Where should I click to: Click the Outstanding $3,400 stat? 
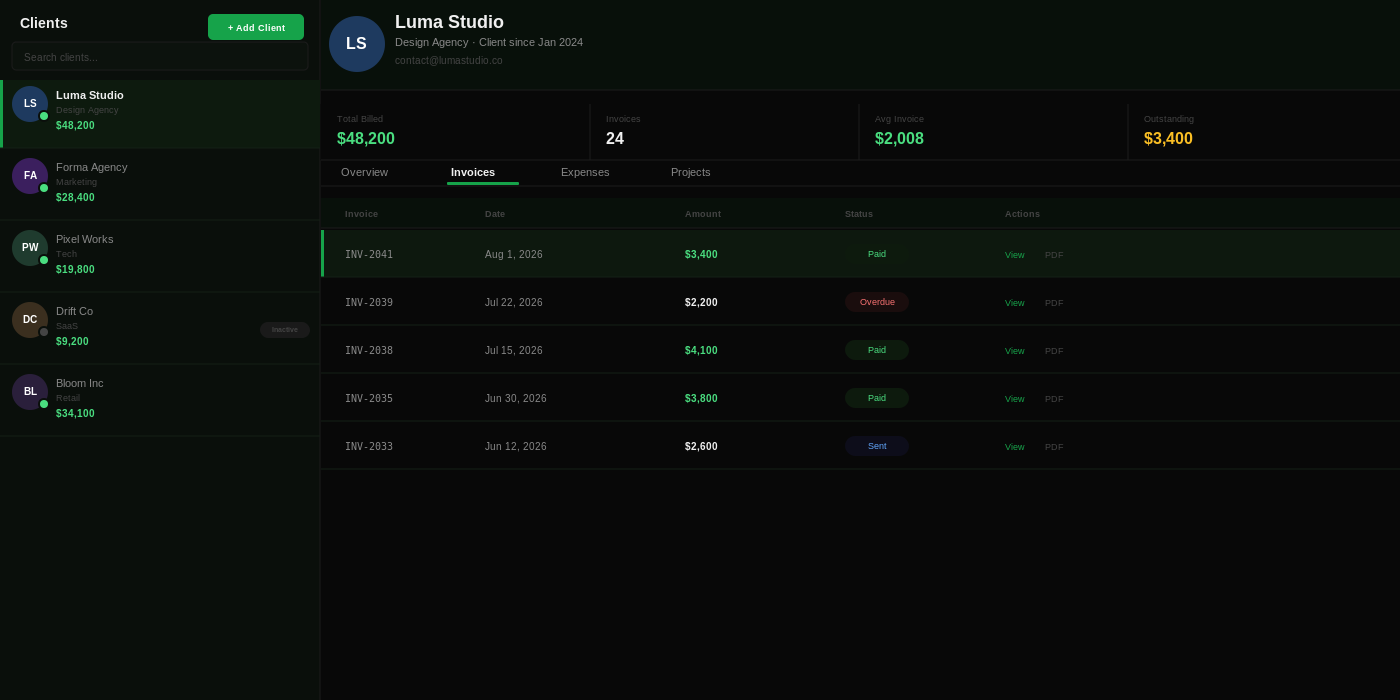(1264, 132)
